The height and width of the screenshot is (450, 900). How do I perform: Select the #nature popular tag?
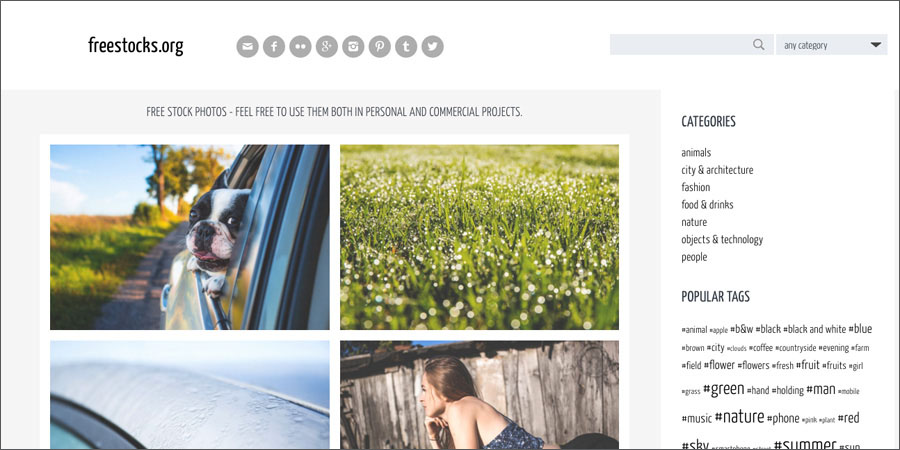click(739, 417)
